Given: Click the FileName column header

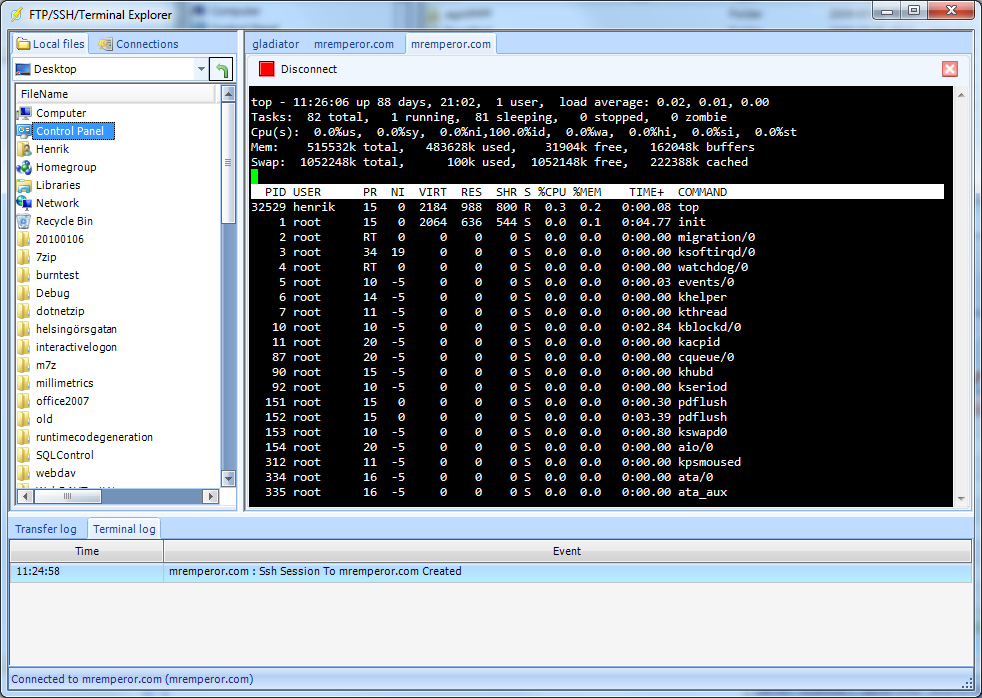Looking at the screenshot, I should [115, 93].
